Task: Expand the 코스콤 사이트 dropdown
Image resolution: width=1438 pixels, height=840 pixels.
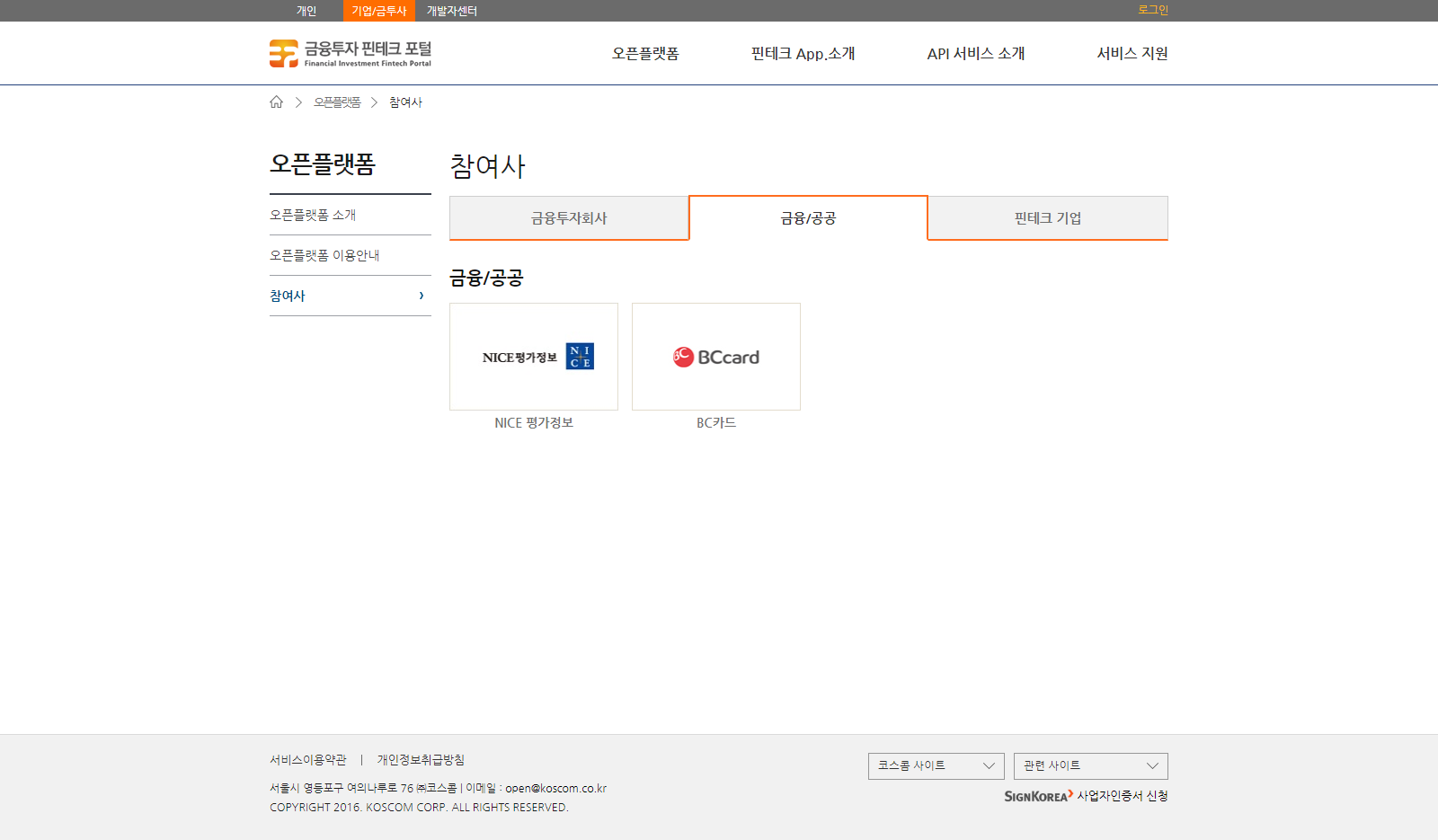Action: [936, 765]
